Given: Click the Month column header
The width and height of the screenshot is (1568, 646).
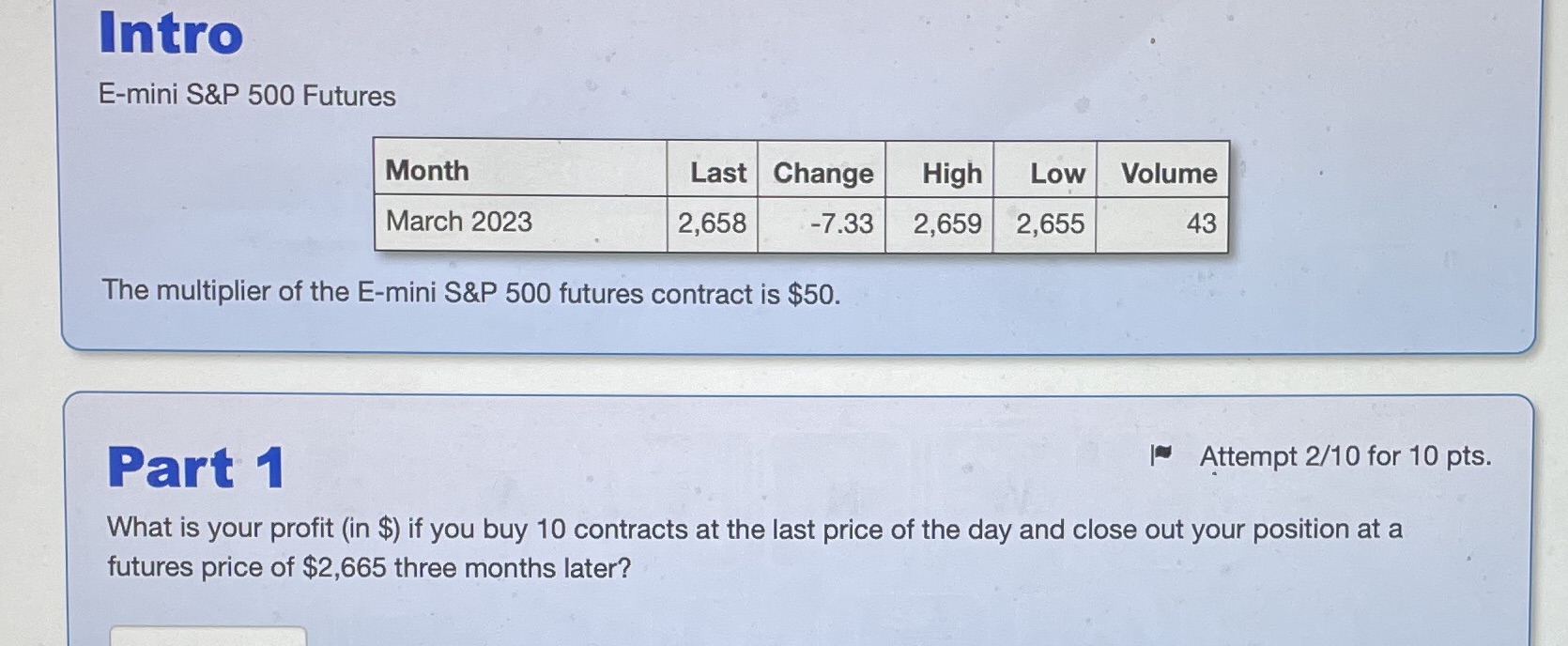Looking at the screenshot, I should click(x=427, y=171).
